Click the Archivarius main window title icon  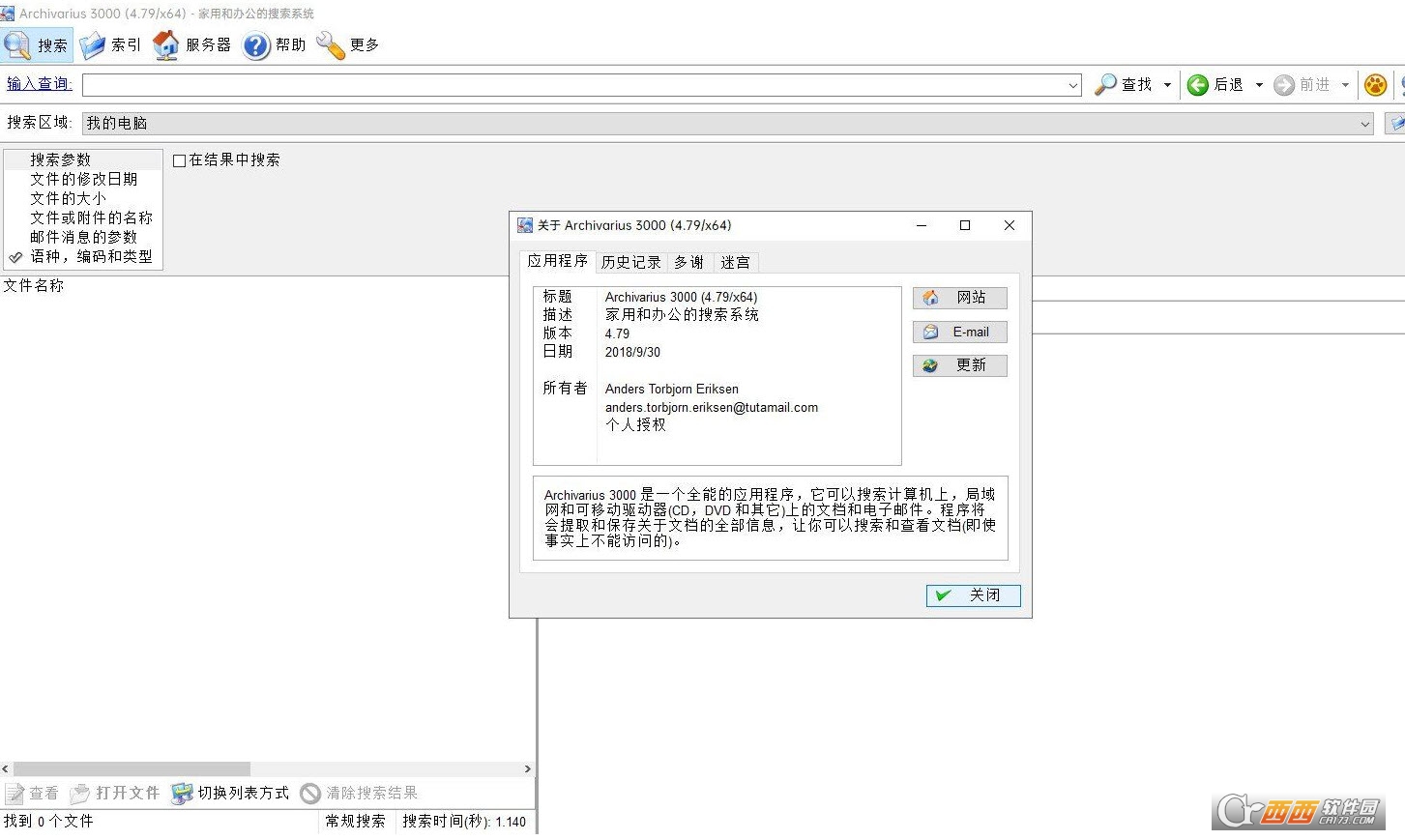(8, 14)
